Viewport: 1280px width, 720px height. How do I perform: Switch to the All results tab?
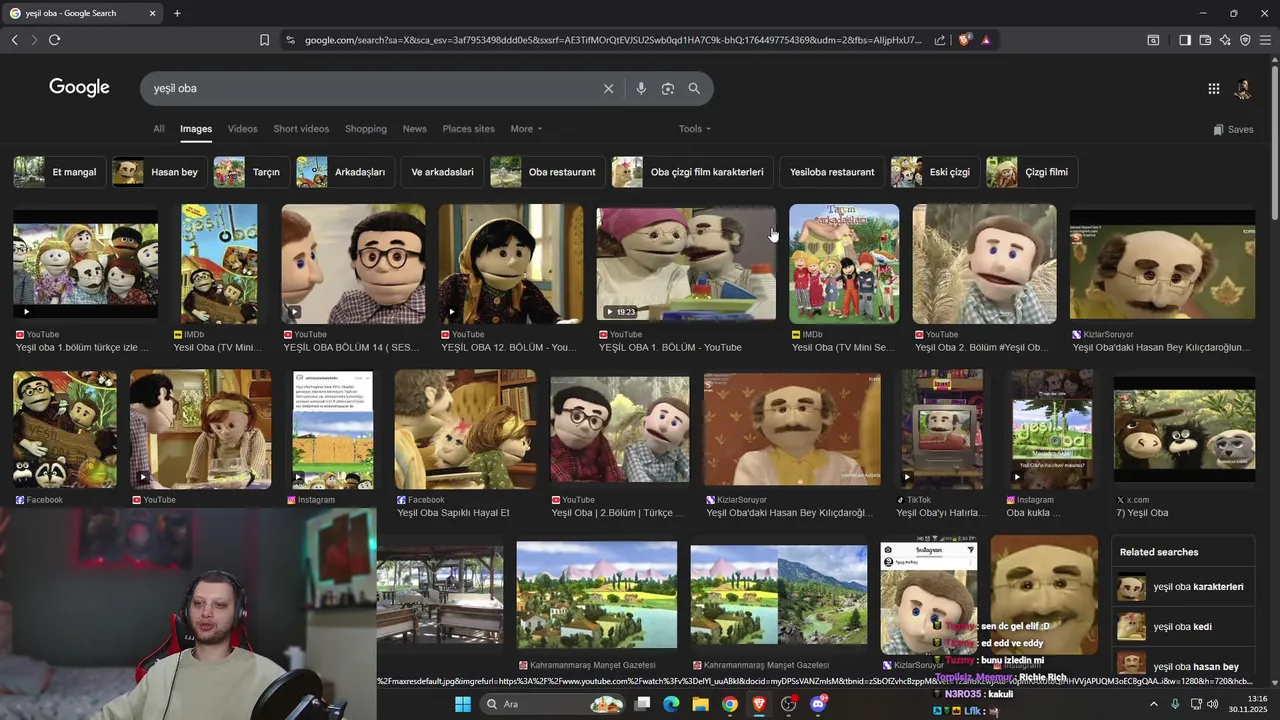[158, 129]
